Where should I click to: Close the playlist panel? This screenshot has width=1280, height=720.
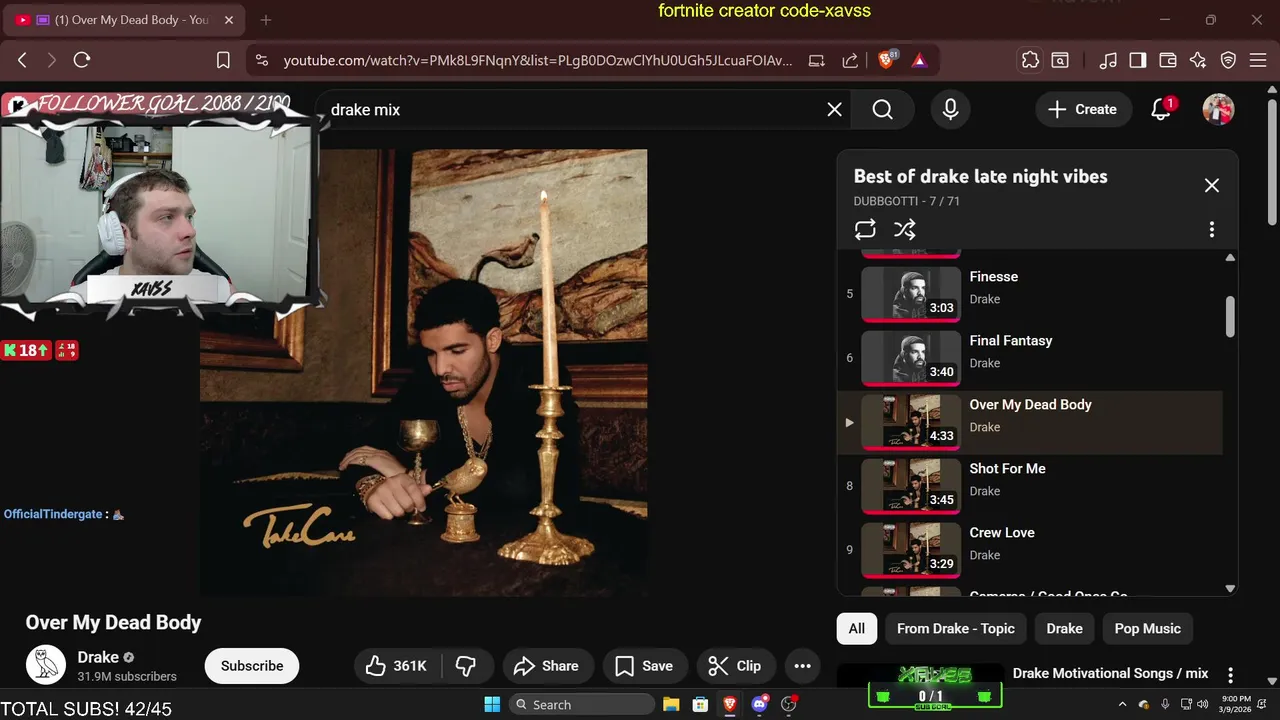[x=1211, y=185]
